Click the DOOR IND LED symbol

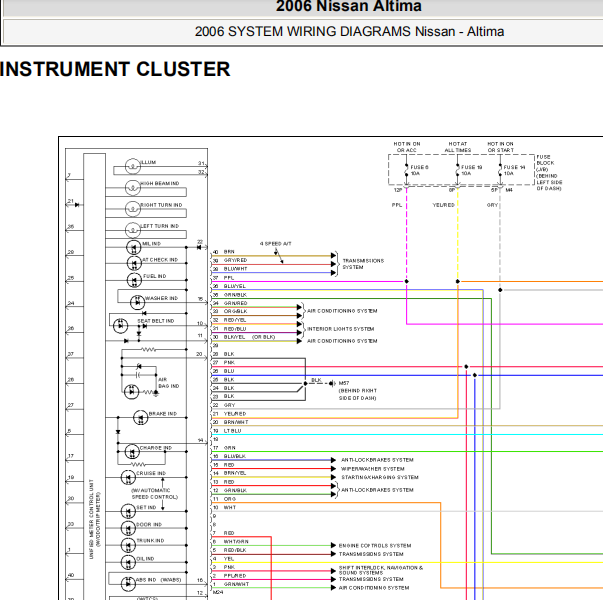coord(128,526)
